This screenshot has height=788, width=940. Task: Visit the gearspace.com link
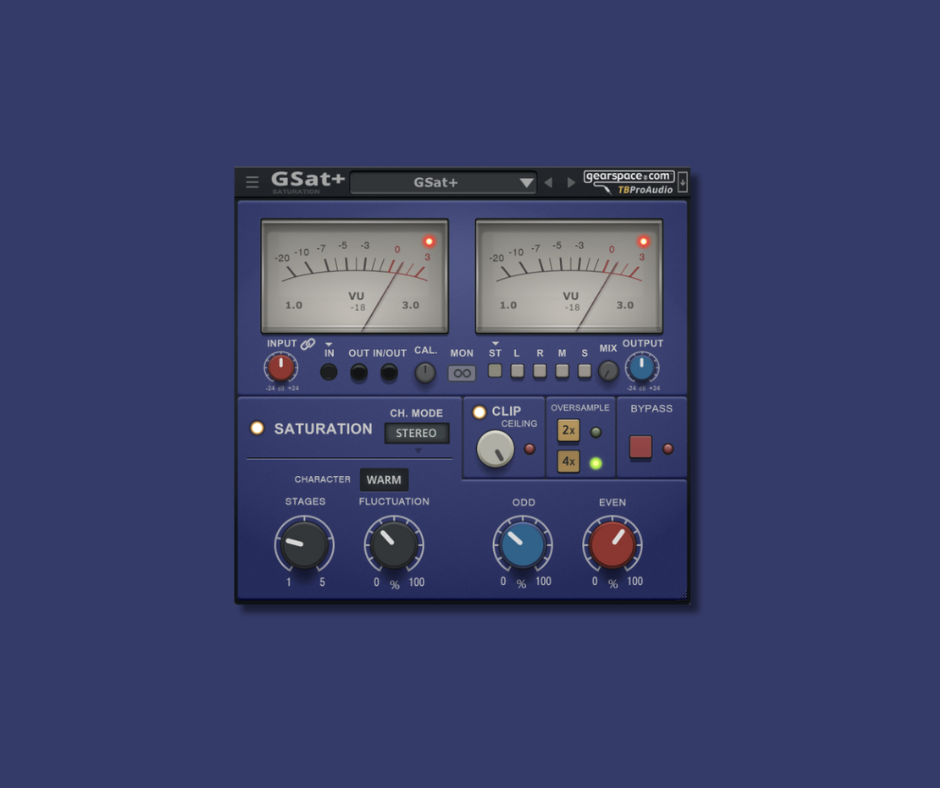click(628, 176)
